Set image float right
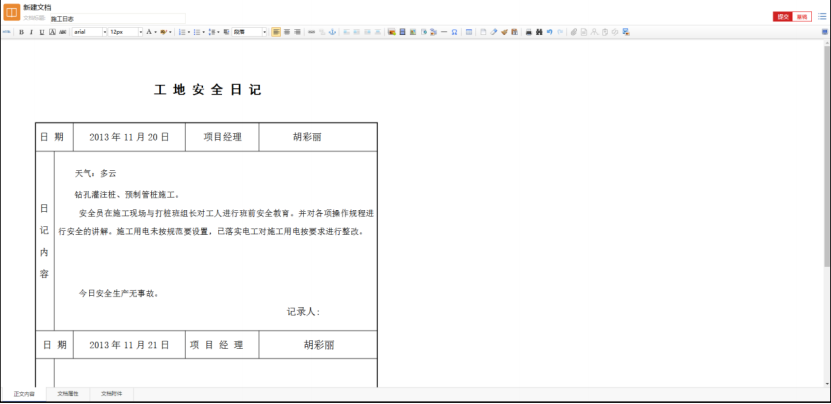 click(367, 32)
